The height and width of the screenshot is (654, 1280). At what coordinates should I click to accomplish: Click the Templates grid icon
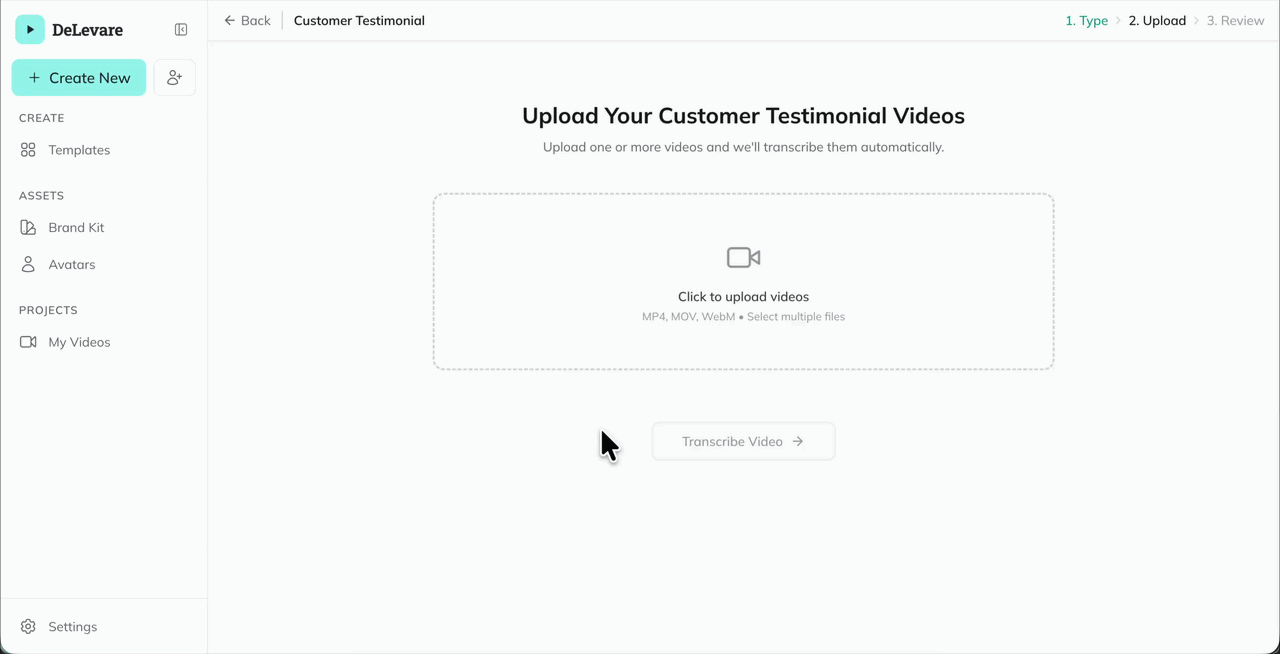coord(28,150)
